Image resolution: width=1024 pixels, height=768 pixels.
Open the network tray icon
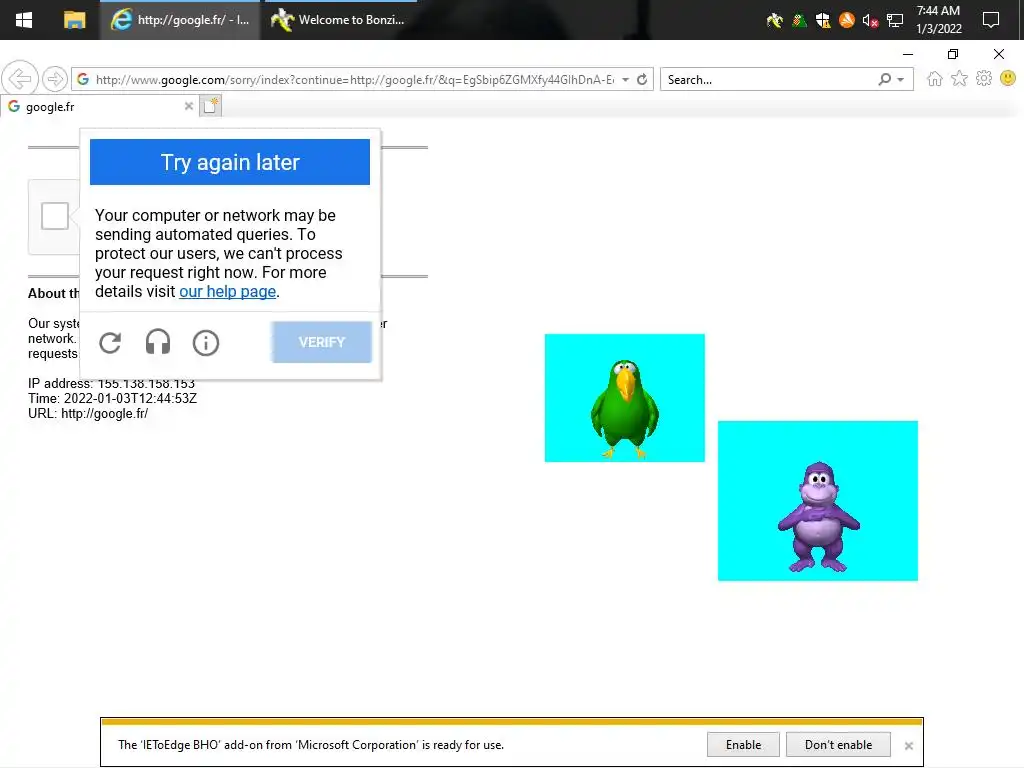point(895,21)
